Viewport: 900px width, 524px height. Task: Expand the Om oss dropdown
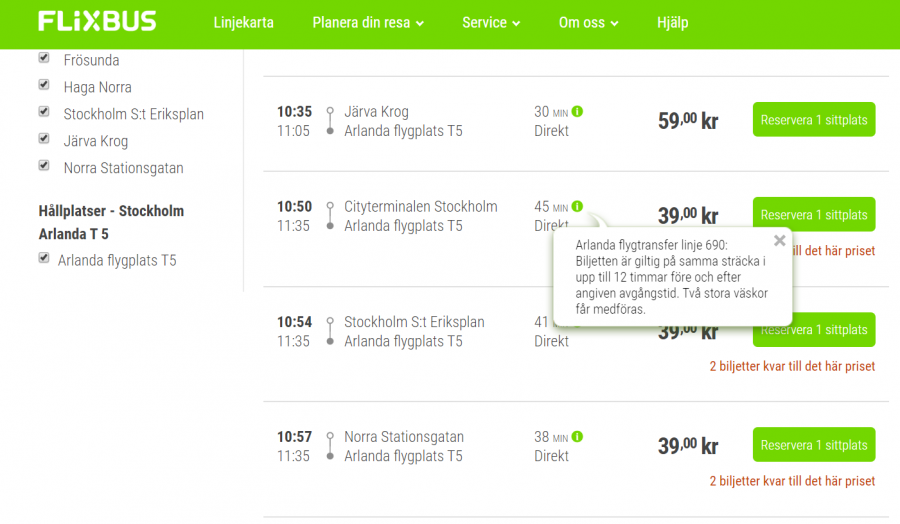point(588,23)
